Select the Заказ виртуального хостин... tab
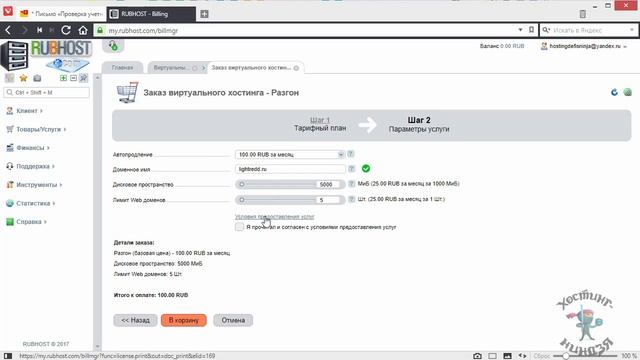Image resolution: width=640 pixels, height=360 pixels. (251, 68)
